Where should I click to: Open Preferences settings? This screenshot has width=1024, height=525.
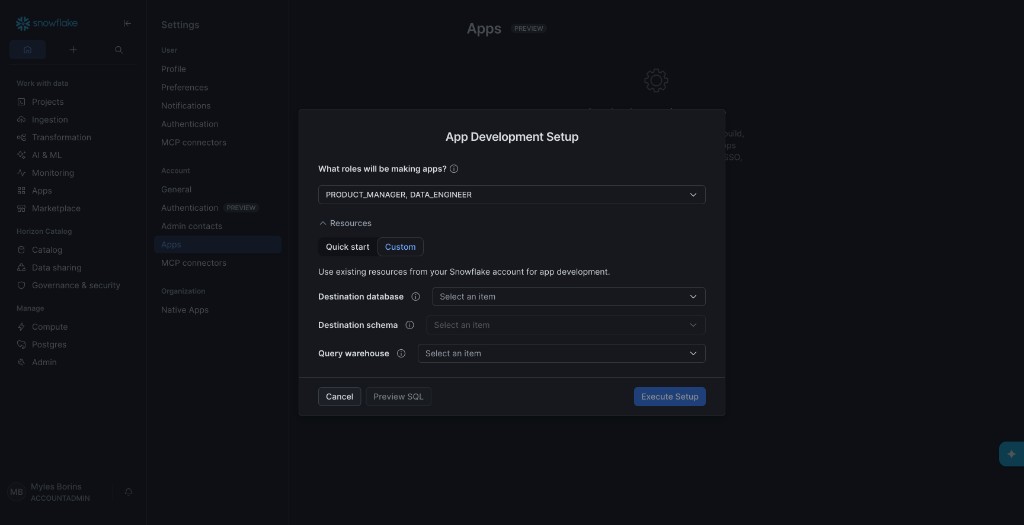tap(185, 87)
